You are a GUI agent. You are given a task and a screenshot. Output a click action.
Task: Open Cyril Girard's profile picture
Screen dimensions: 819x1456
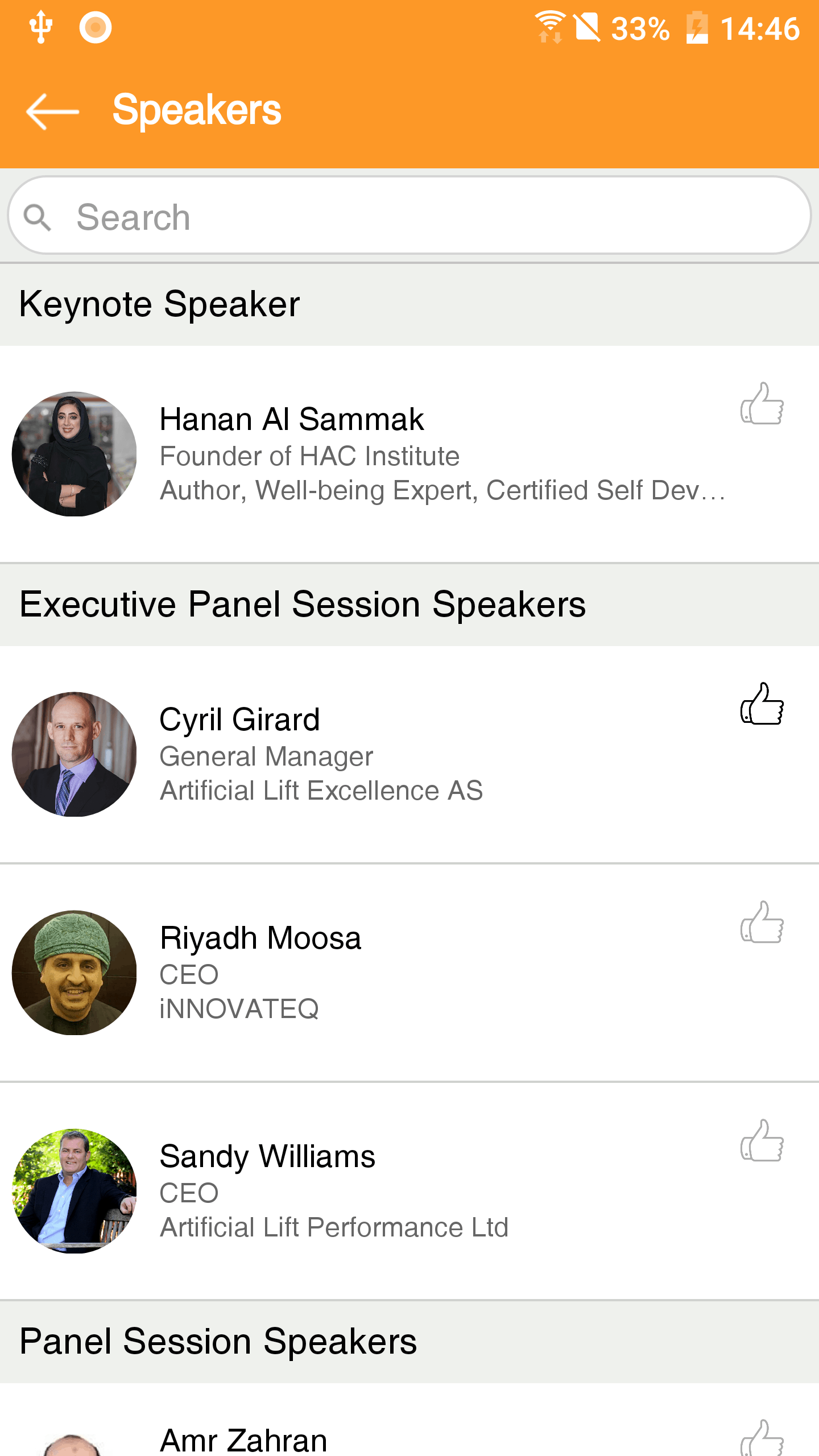click(x=74, y=754)
